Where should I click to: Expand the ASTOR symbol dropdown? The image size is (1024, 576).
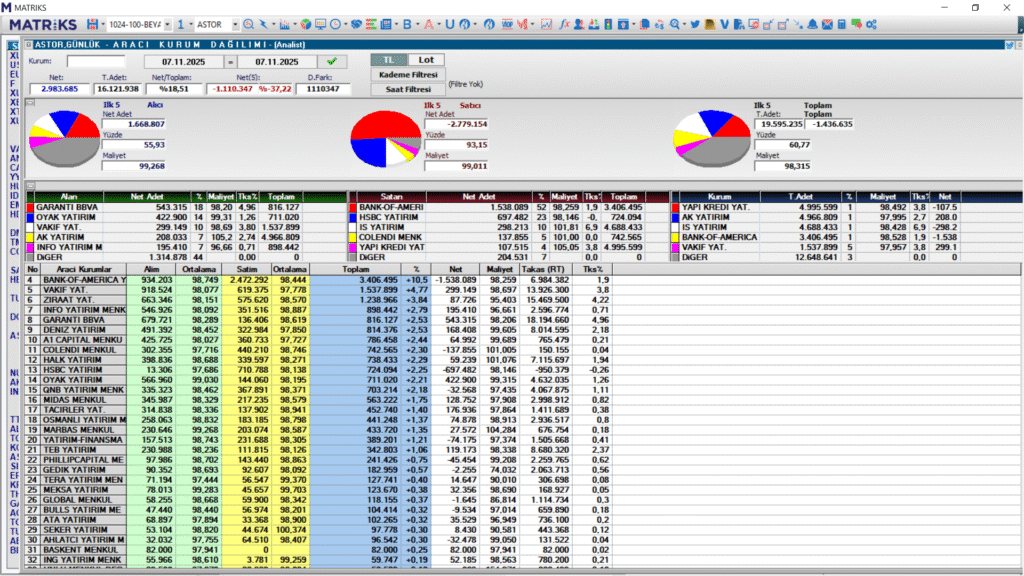coord(233,23)
